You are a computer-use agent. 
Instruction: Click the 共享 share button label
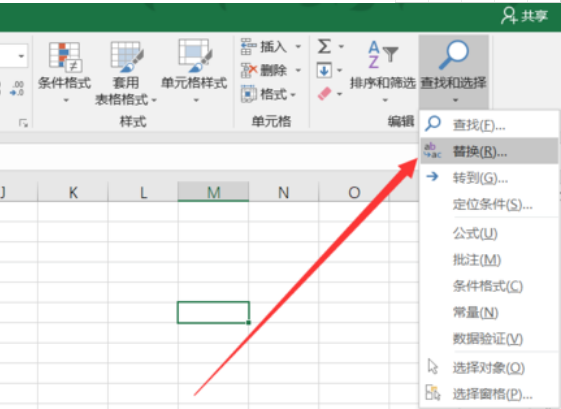coord(535,16)
